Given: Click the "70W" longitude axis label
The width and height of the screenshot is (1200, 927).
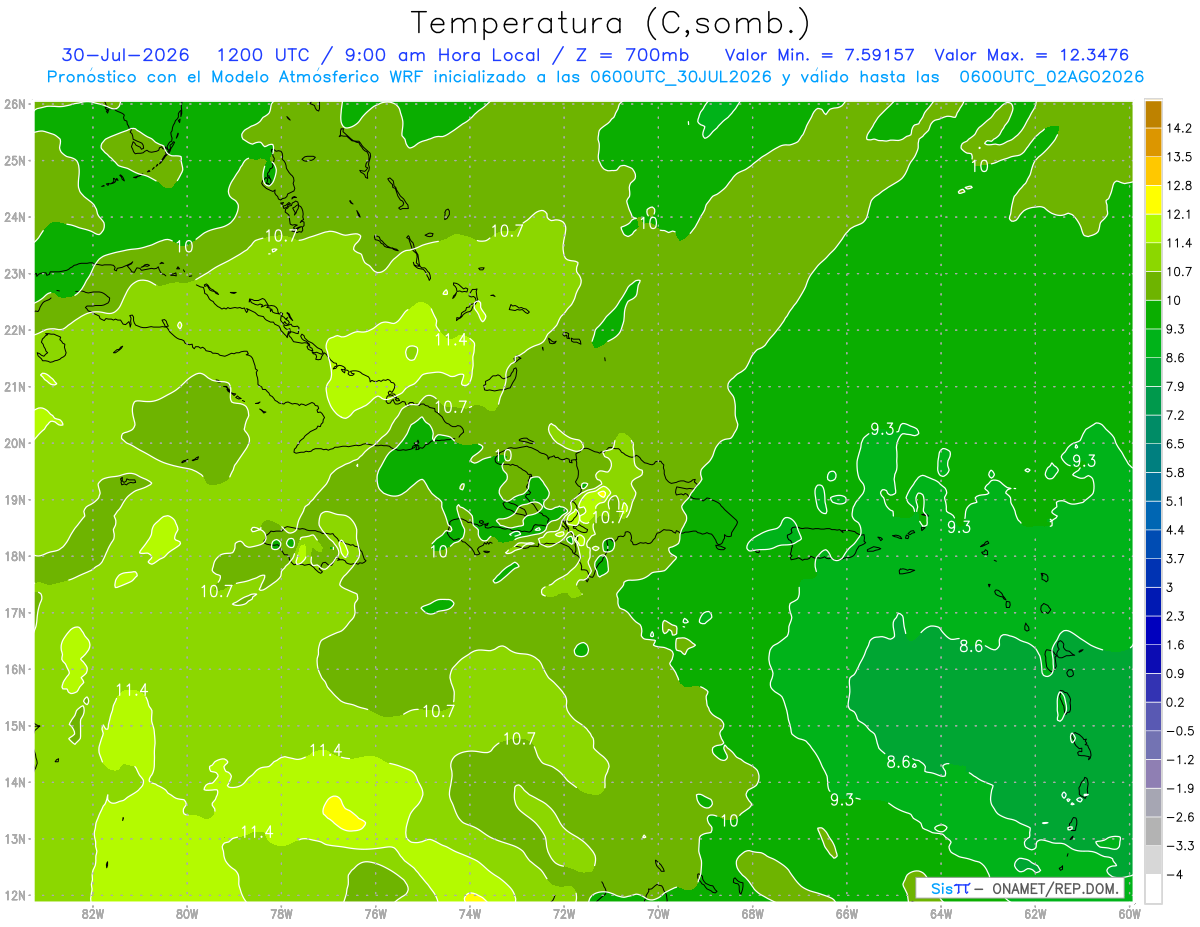Looking at the screenshot, I should [658, 914].
